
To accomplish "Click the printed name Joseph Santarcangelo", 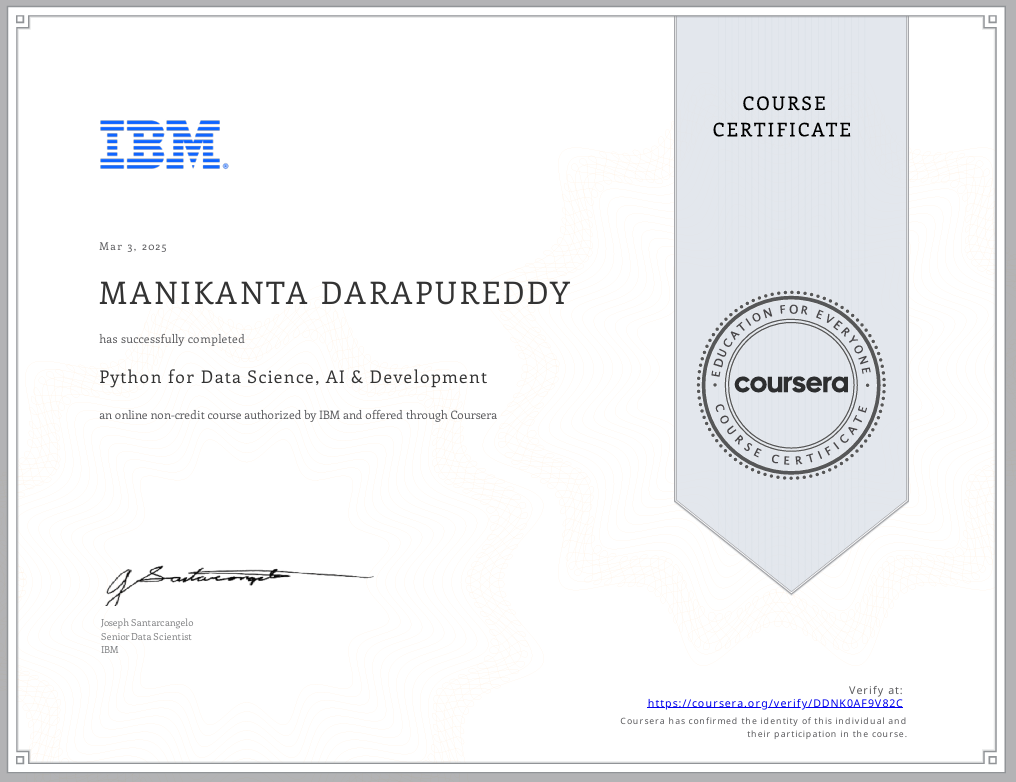I will click(x=147, y=623).
